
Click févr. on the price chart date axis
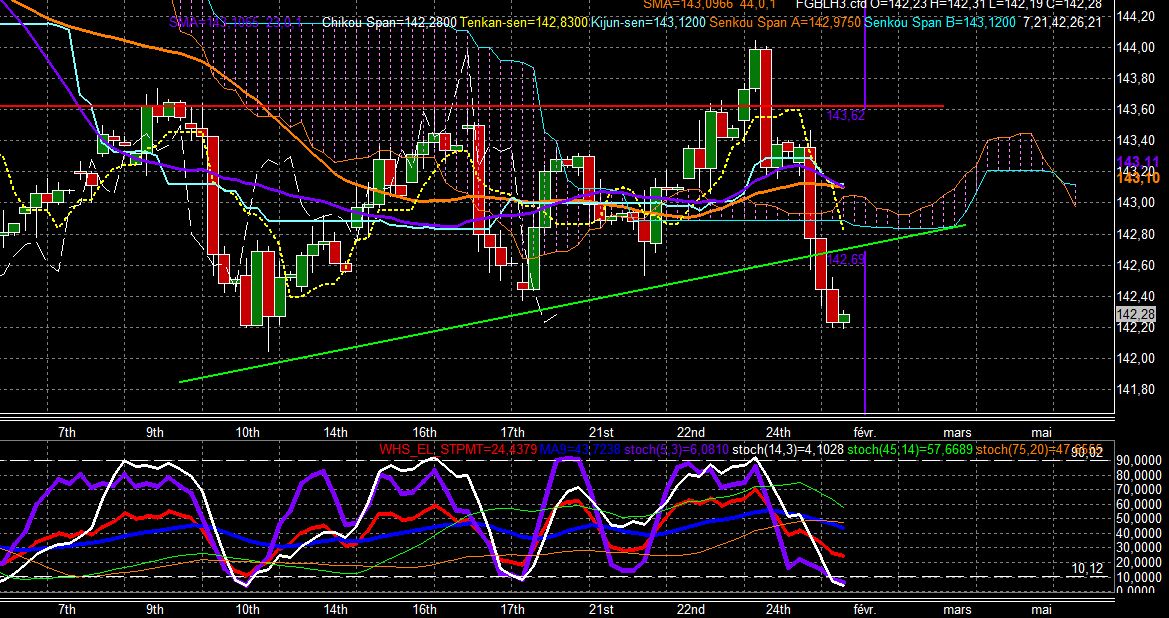865,432
